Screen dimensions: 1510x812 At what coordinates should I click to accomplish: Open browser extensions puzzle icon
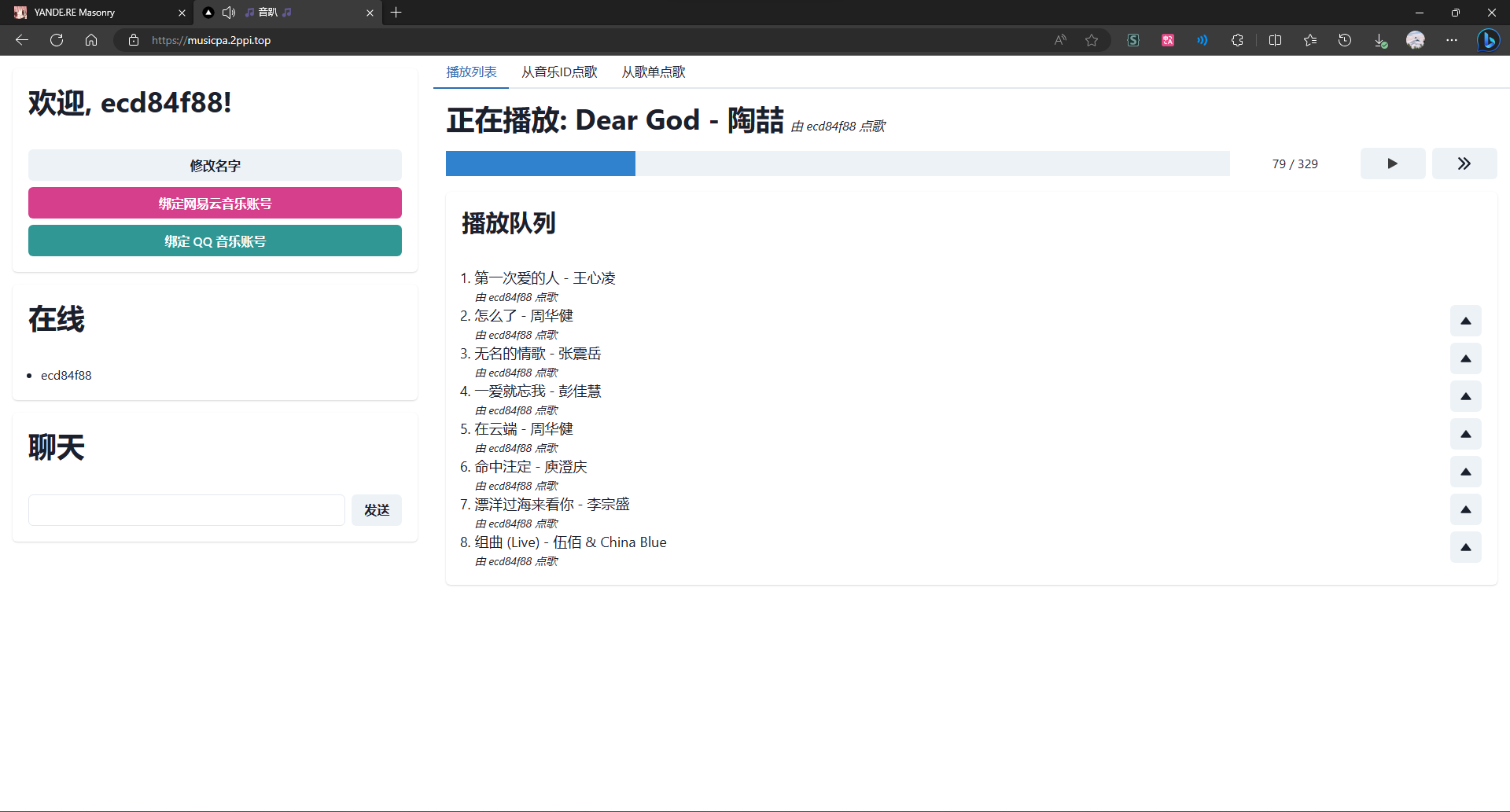(1237, 40)
